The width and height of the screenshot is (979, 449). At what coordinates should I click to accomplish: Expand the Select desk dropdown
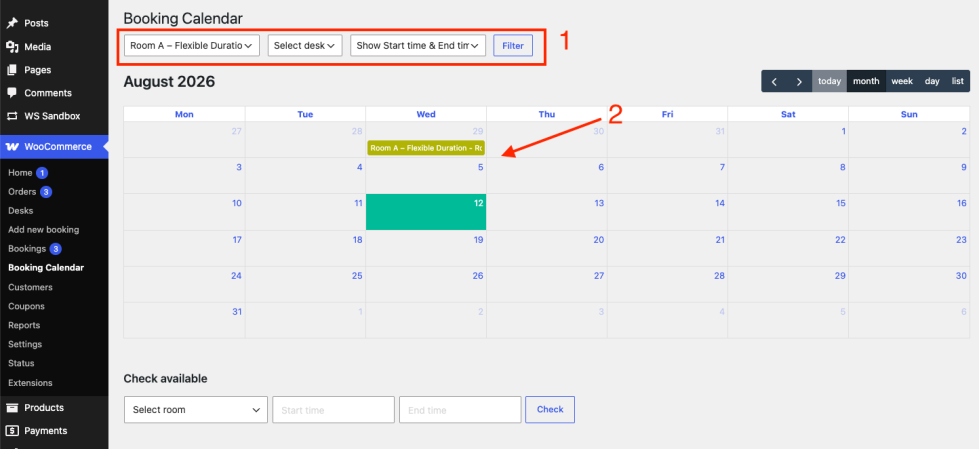pyautogui.click(x=305, y=46)
